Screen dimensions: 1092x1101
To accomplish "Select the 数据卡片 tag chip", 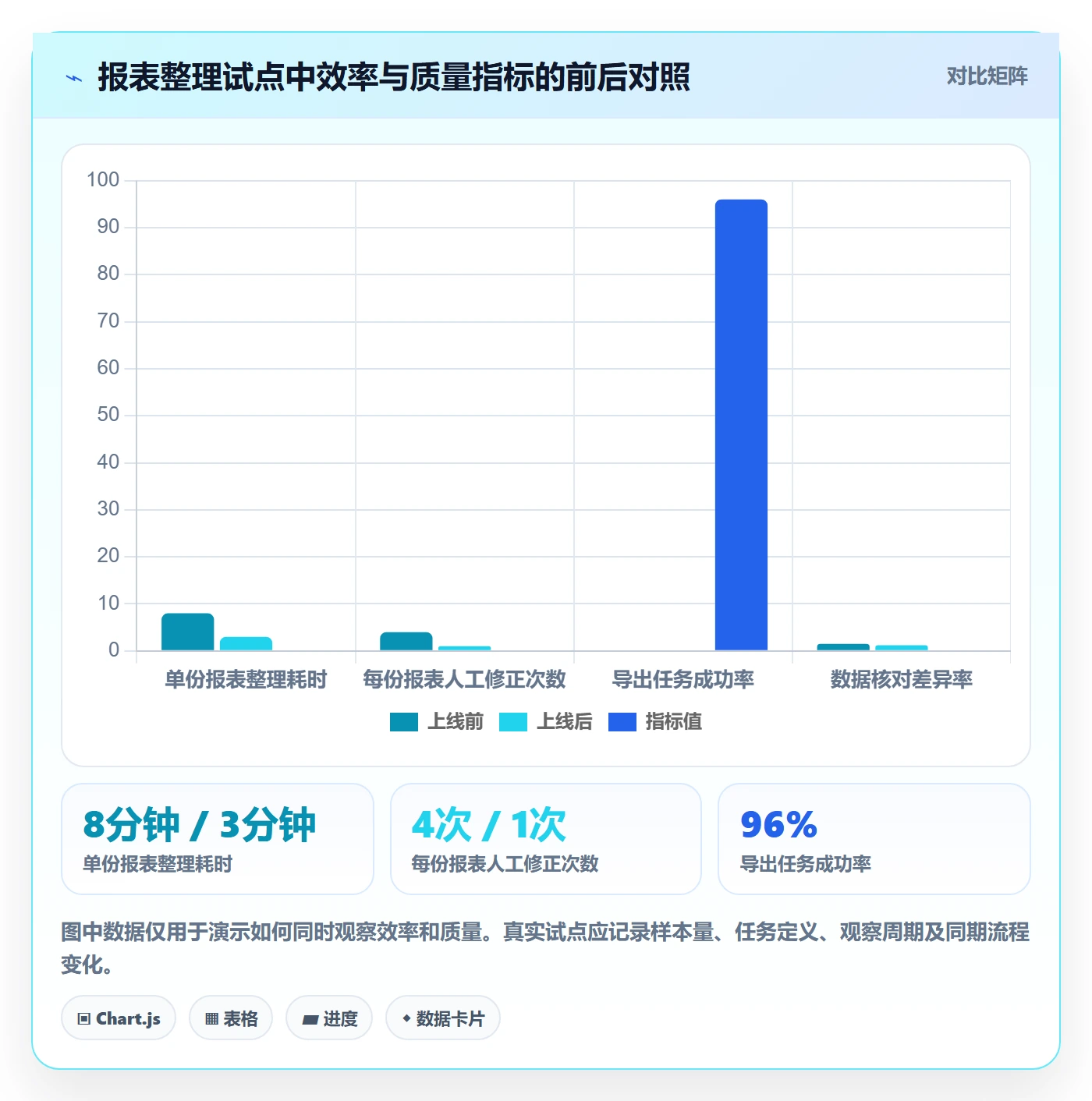I will click(x=443, y=1018).
